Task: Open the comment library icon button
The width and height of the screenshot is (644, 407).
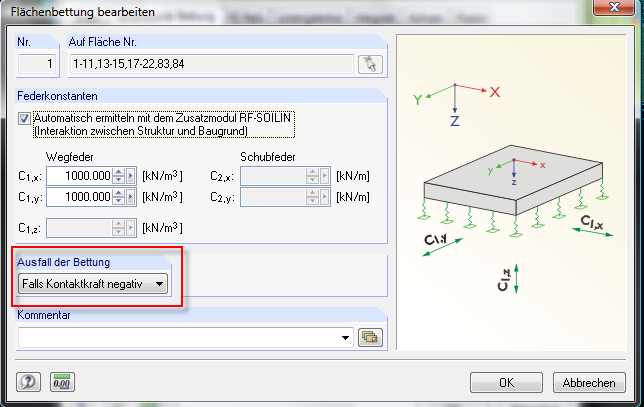Action: coord(370,337)
